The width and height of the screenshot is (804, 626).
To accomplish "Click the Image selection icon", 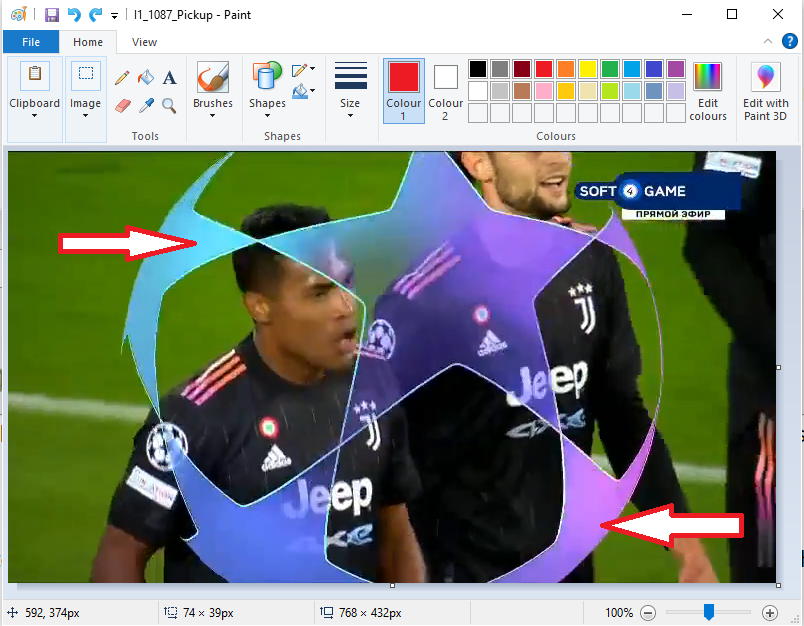I will (86, 74).
